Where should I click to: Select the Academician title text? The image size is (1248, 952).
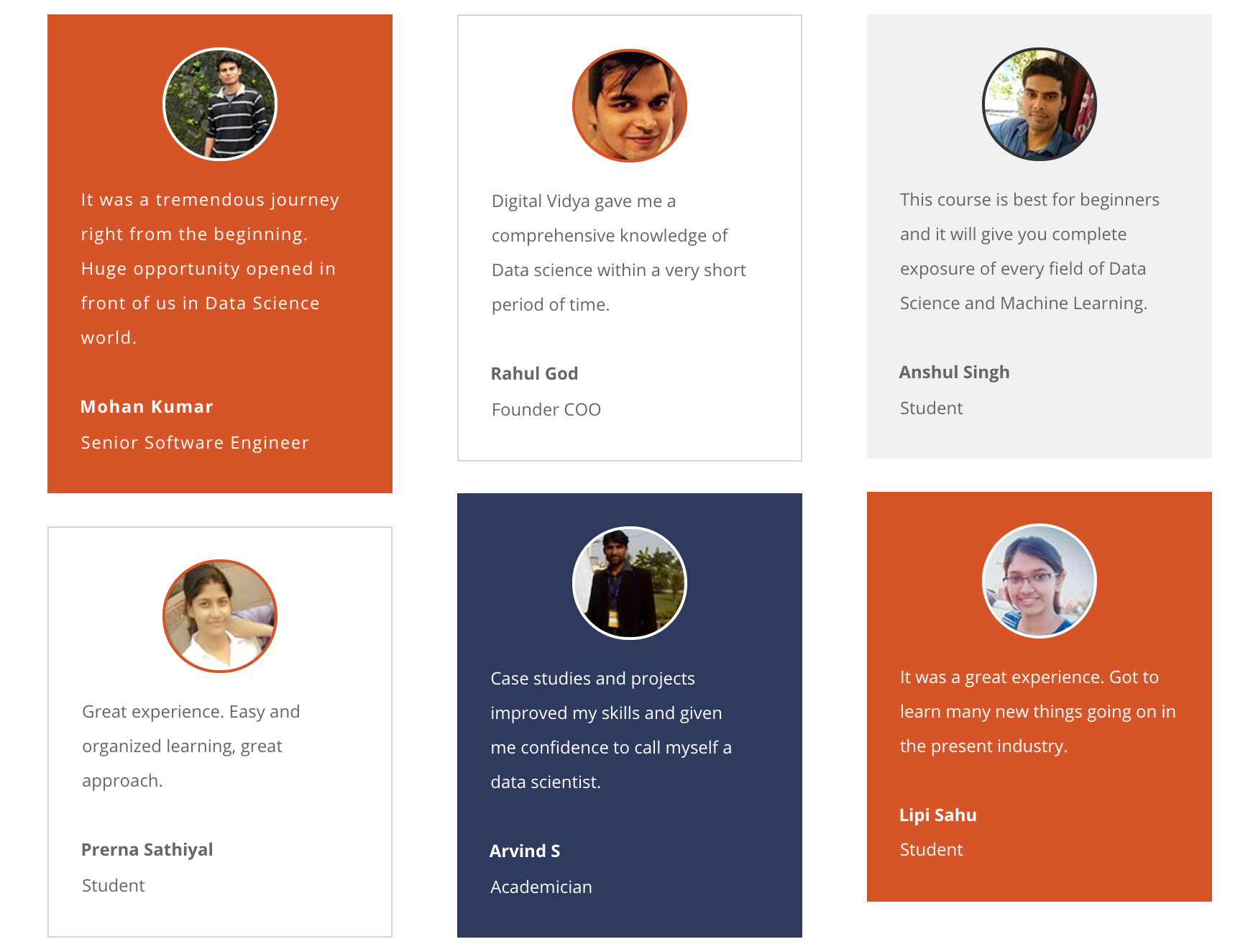coord(541,887)
